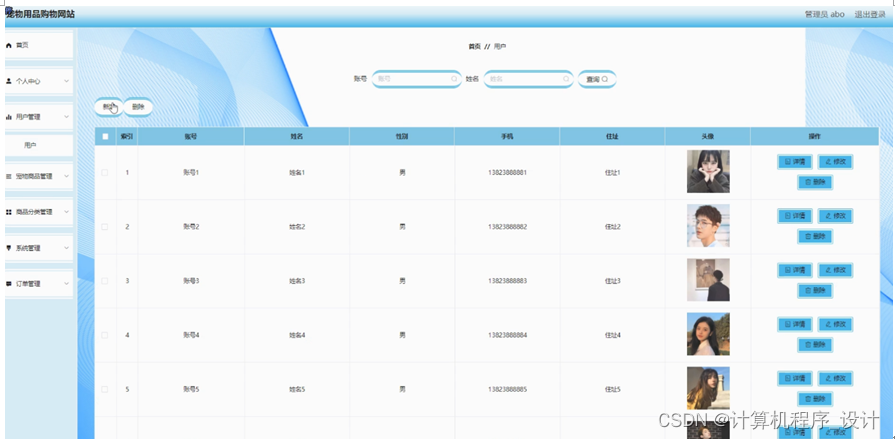
Task: Click the 手机 column header
Action: pos(507,136)
